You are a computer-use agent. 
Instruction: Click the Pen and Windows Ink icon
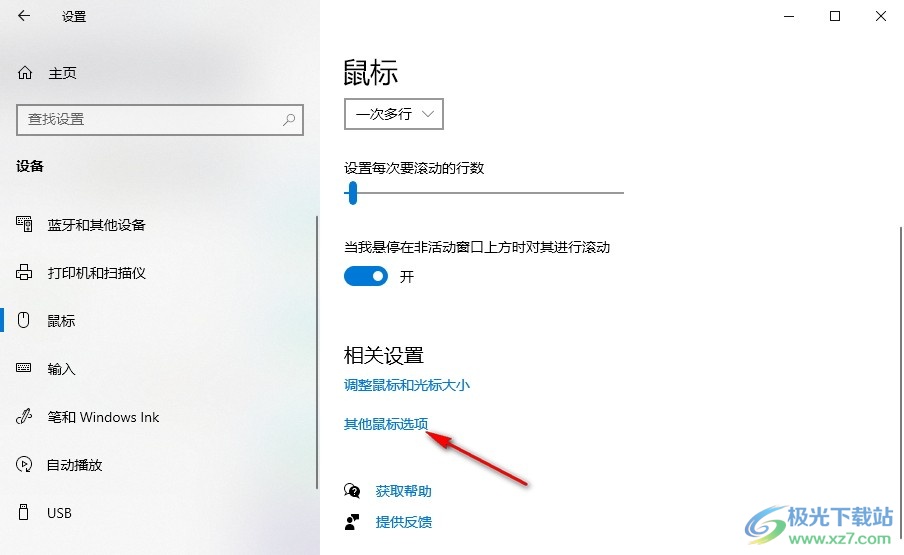coord(24,416)
